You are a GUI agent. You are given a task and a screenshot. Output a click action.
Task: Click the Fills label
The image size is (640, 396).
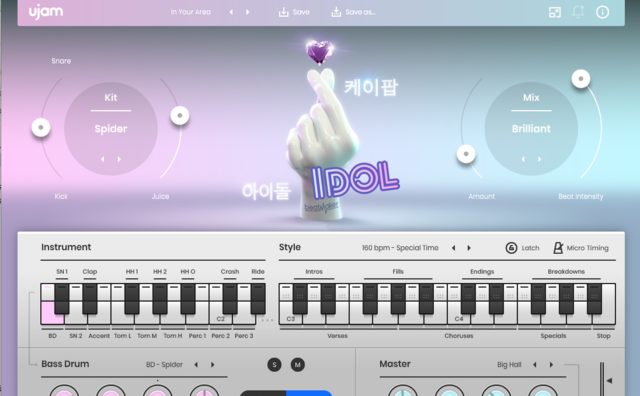pos(398,271)
